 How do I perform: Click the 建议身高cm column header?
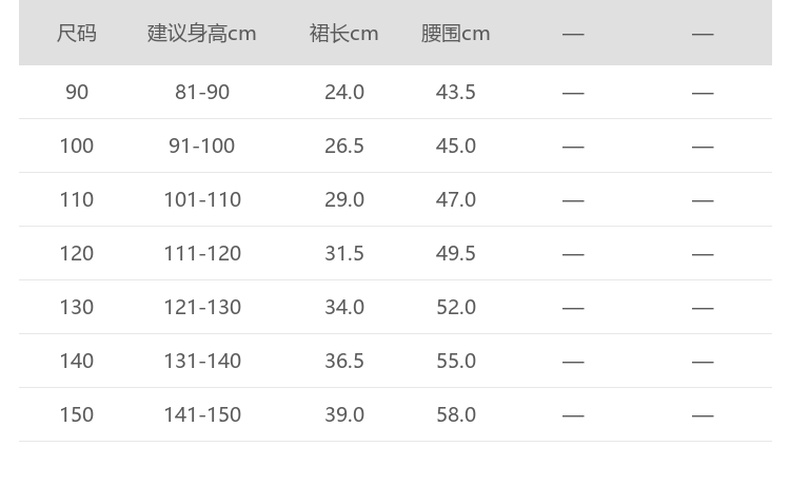202,33
